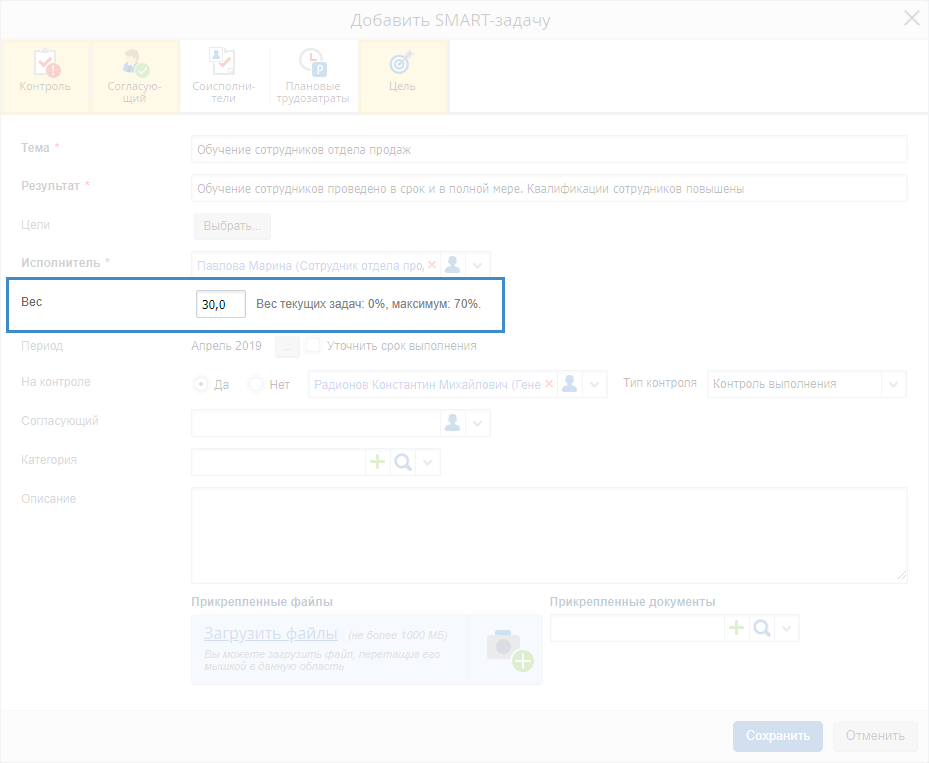Viewport: 929px width, 763px height.
Task: Click the Загрузить файлы link
Action: point(270,633)
